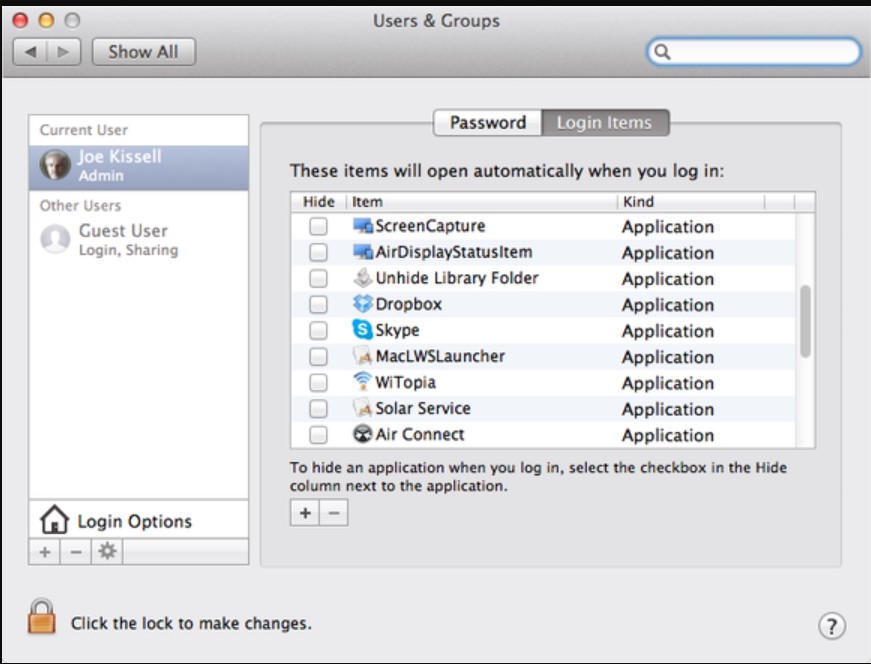Click the Login Options house icon
This screenshot has height=664, width=871.
point(54,521)
